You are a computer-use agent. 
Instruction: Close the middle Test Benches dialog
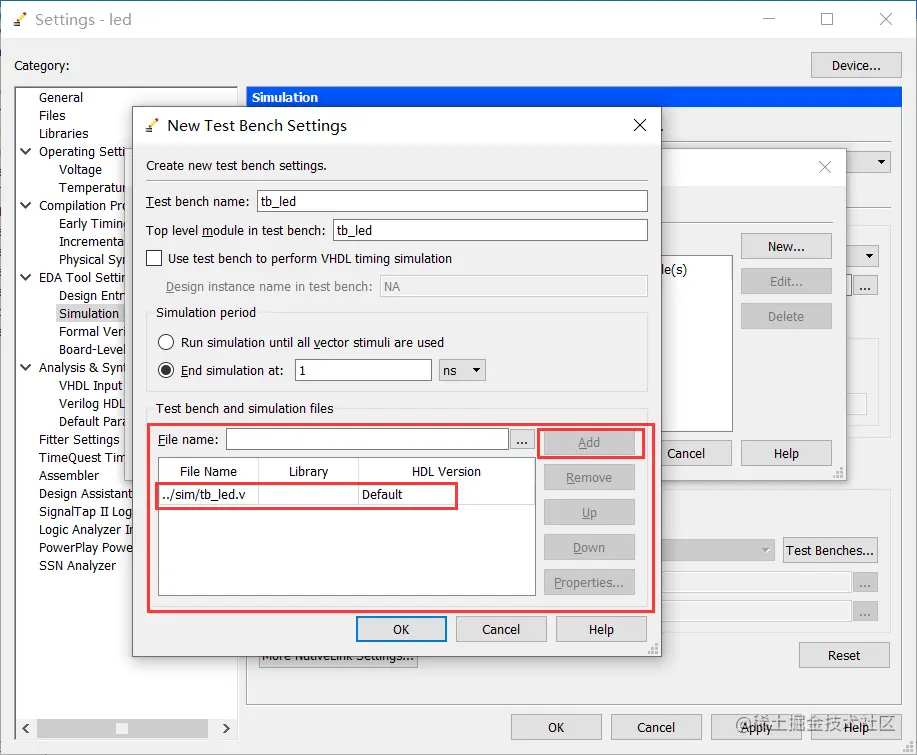pos(825,167)
